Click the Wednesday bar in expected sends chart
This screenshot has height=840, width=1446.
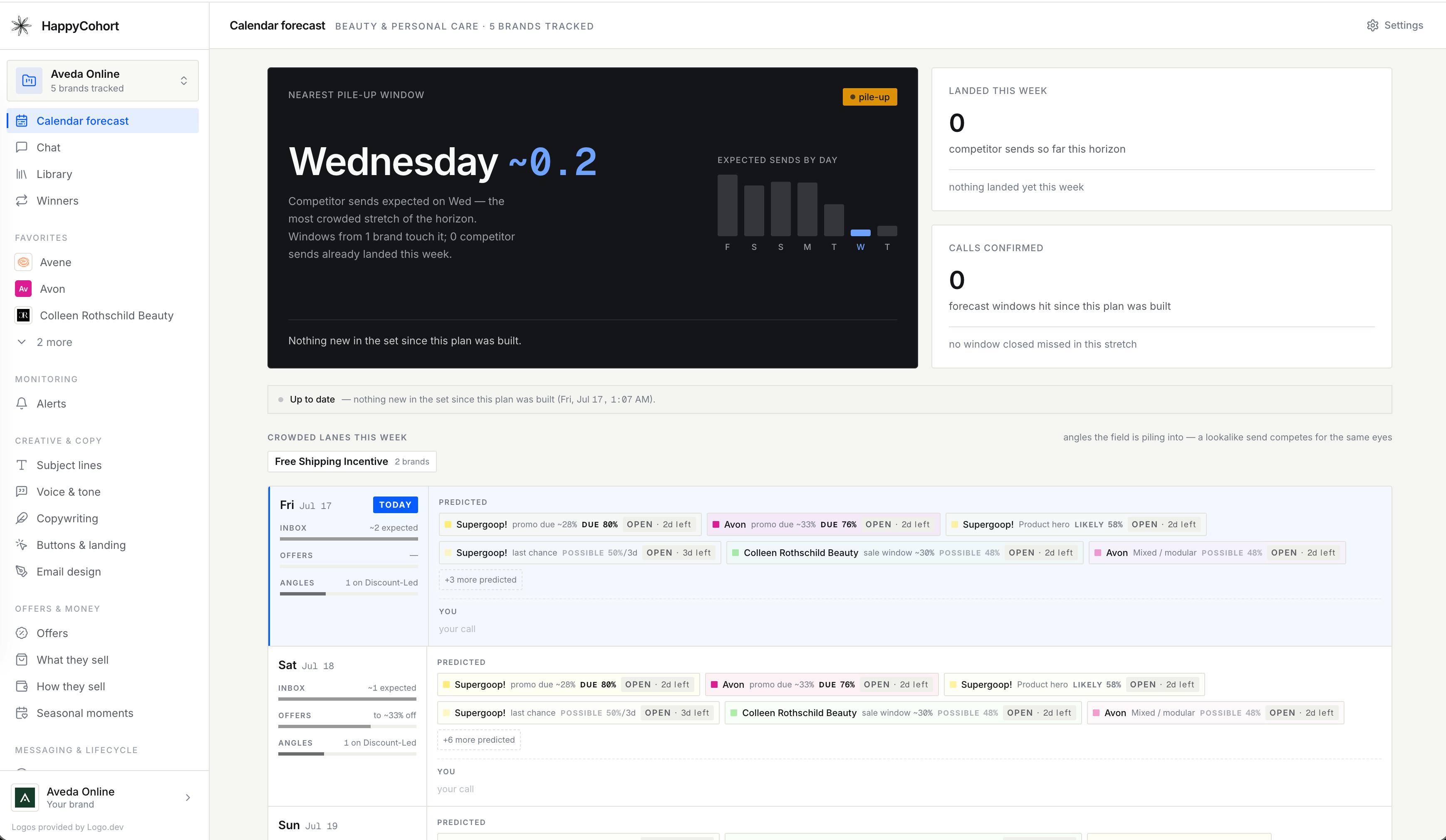[x=860, y=232]
